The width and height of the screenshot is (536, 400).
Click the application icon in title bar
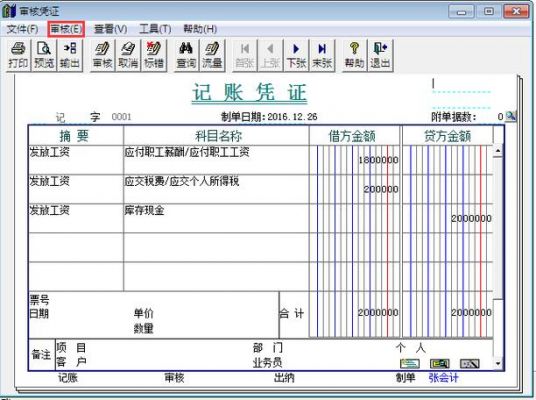(x=9, y=11)
